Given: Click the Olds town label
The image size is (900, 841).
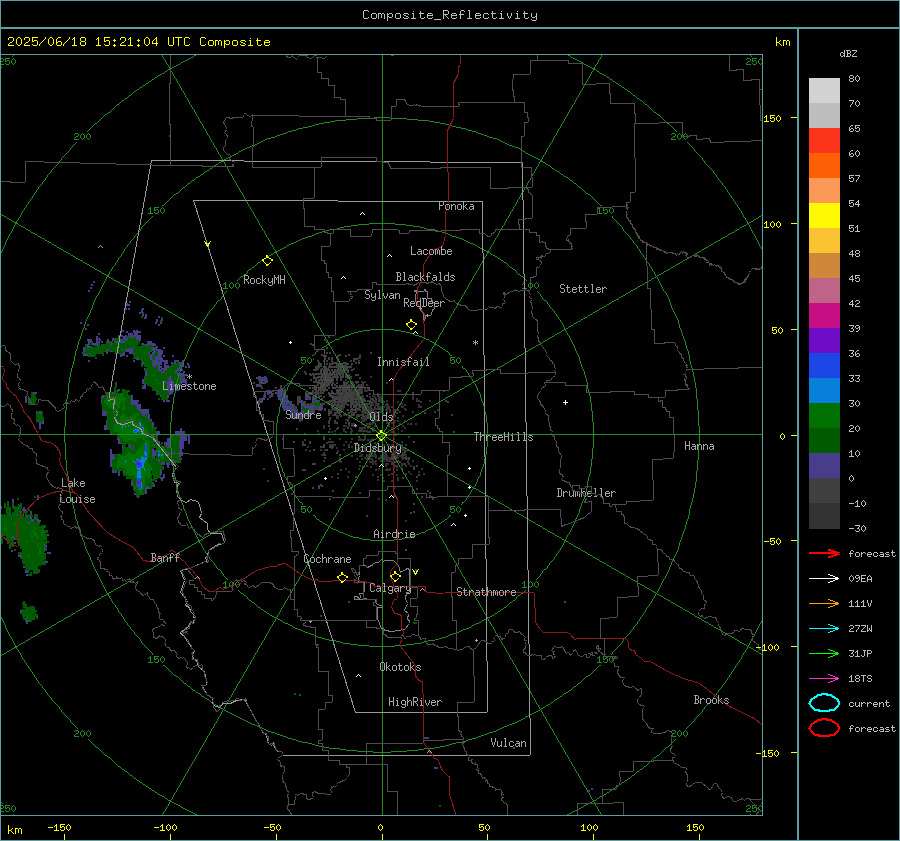Looking at the screenshot, I should point(381,417).
